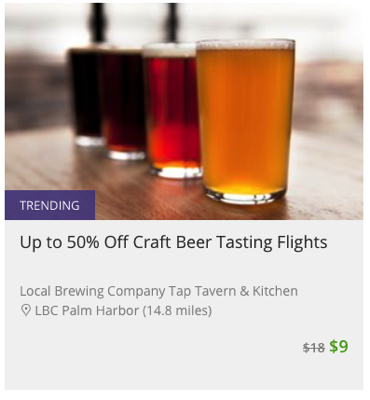370x400 pixels.
Task: View the LBC Palm Harbor location
Action: [87, 311]
